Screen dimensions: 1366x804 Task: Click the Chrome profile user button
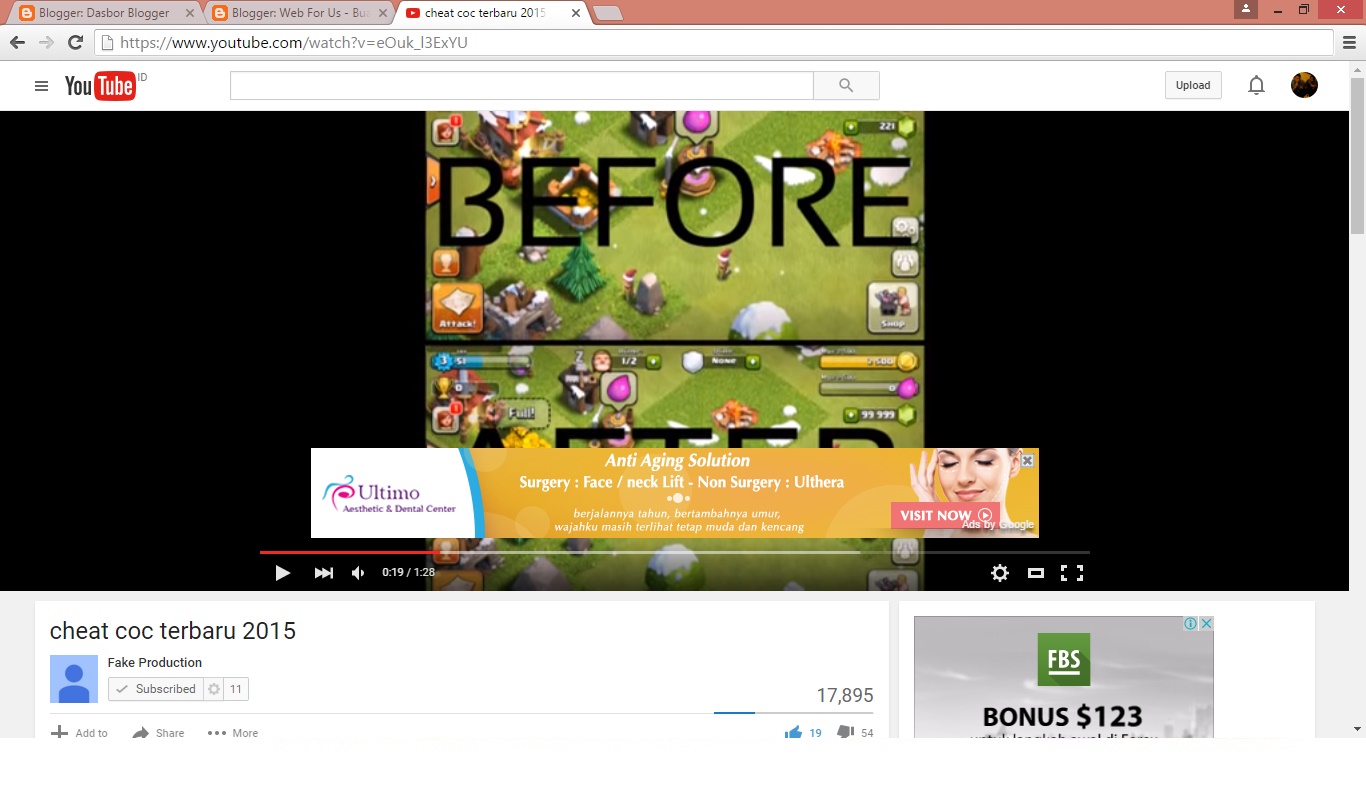[x=1245, y=9]
